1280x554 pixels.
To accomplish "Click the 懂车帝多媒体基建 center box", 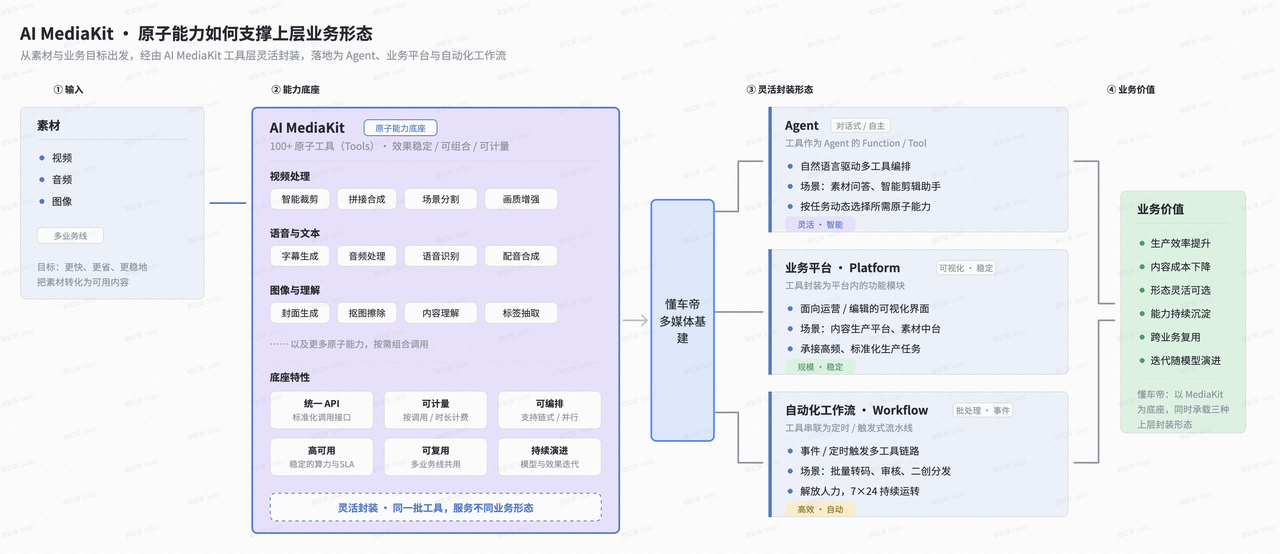I will coord(682,320).
